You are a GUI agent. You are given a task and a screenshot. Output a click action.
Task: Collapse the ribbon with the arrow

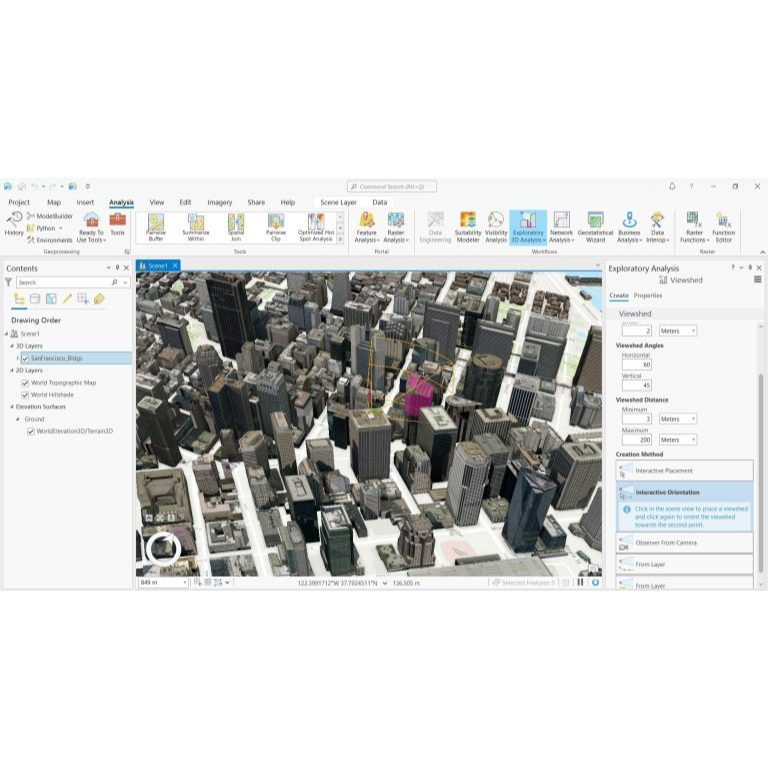click(x=762, y=252)
